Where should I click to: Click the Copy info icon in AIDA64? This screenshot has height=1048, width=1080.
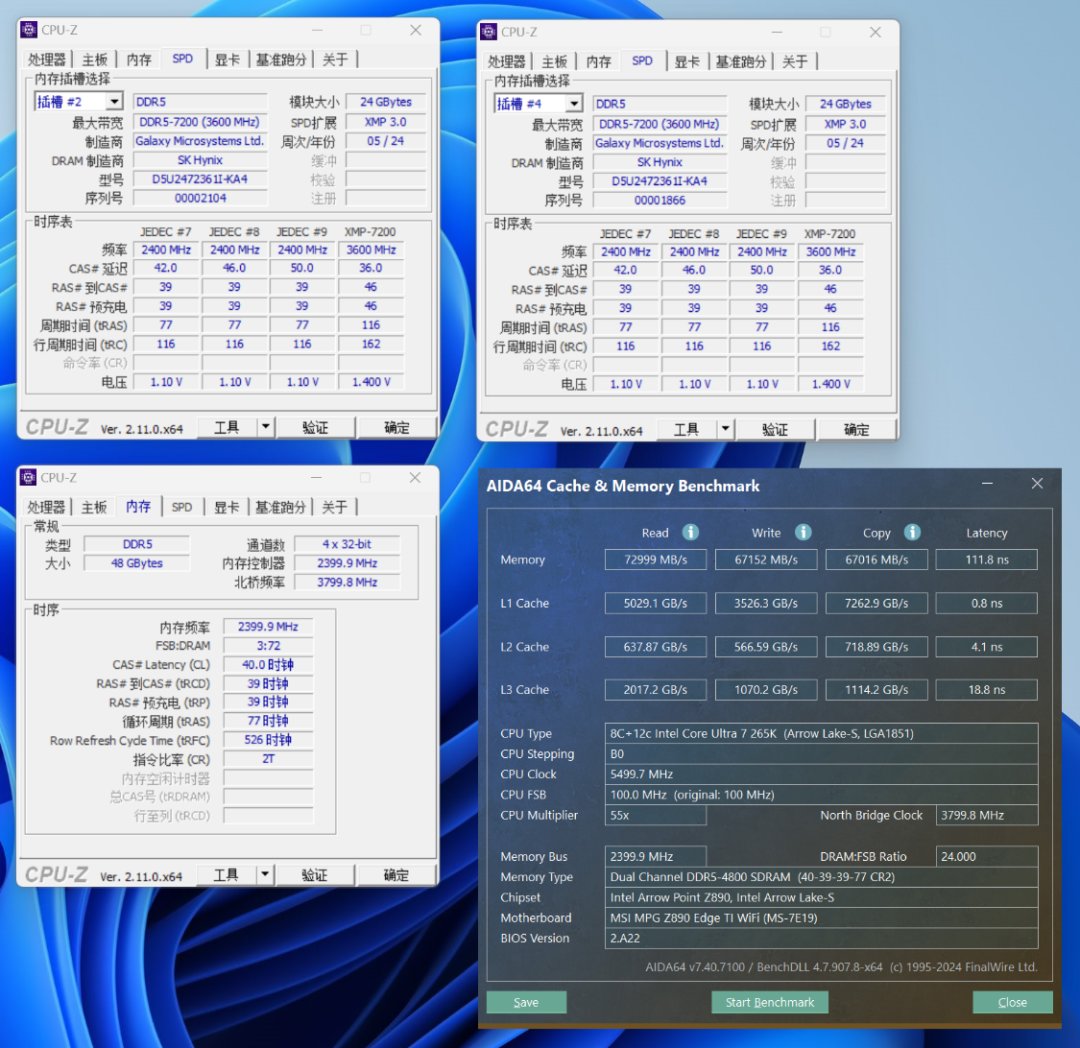pos(912,532)
